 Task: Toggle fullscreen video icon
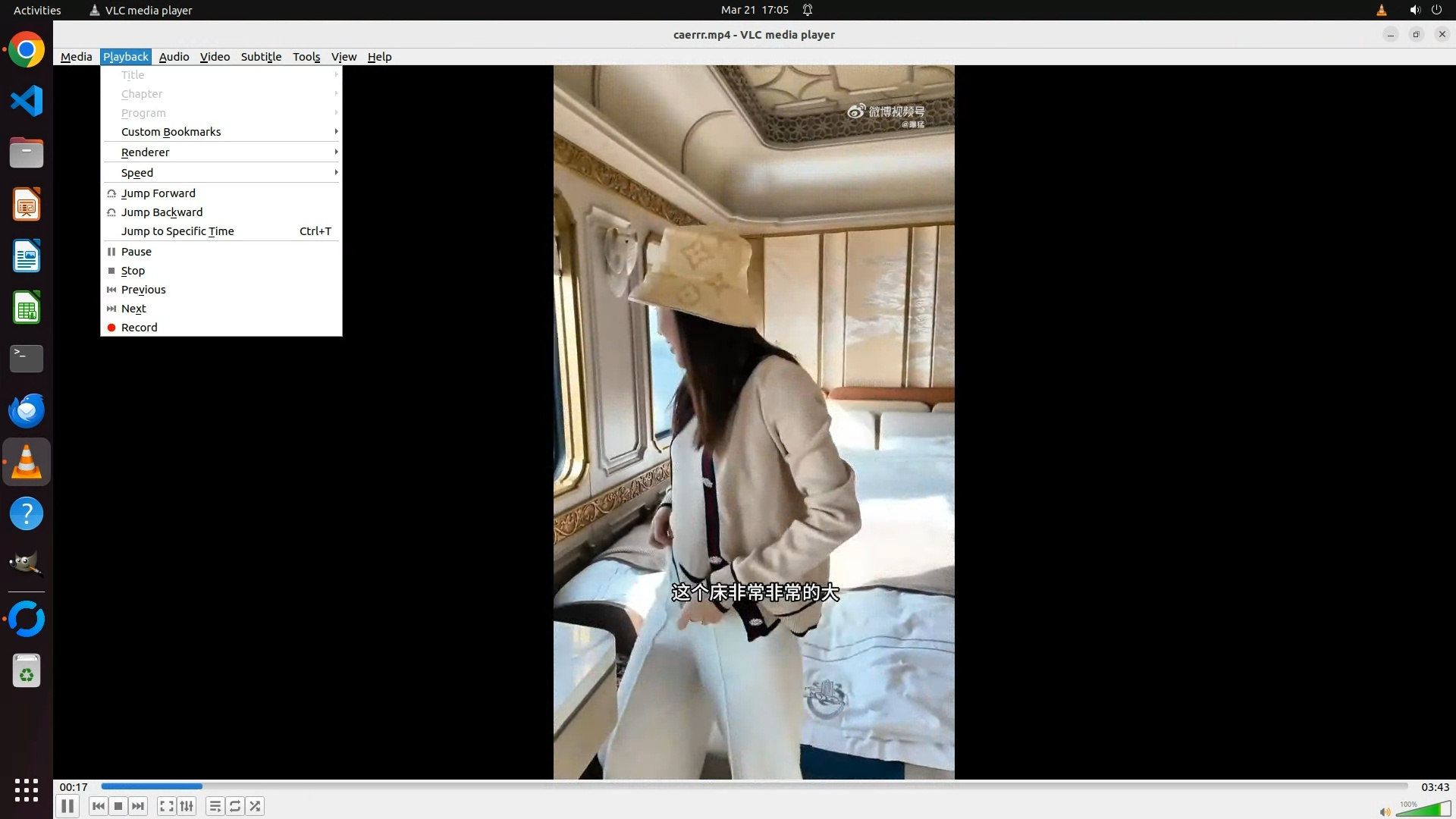point(167,806)
